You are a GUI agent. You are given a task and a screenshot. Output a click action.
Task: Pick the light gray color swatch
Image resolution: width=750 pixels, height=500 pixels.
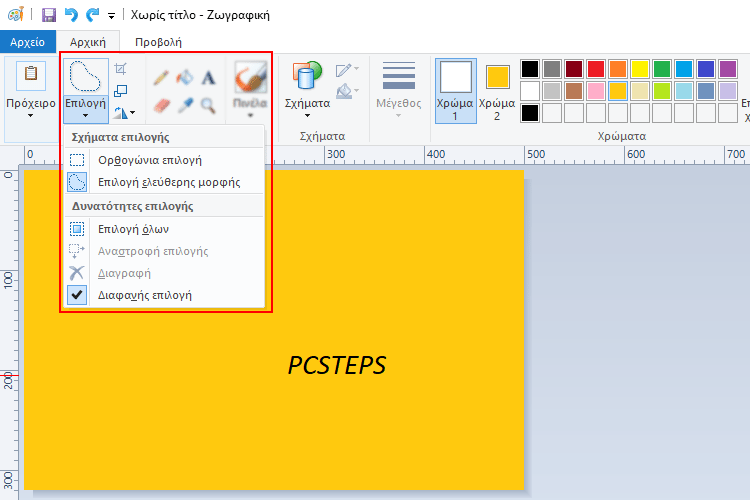(x=551, y=91)
